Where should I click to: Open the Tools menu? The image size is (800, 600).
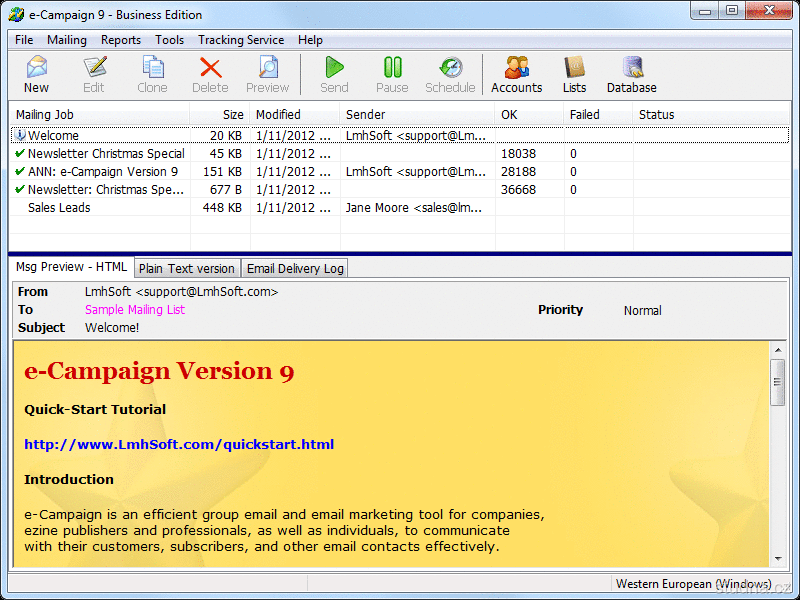click(x=169, y=40)
